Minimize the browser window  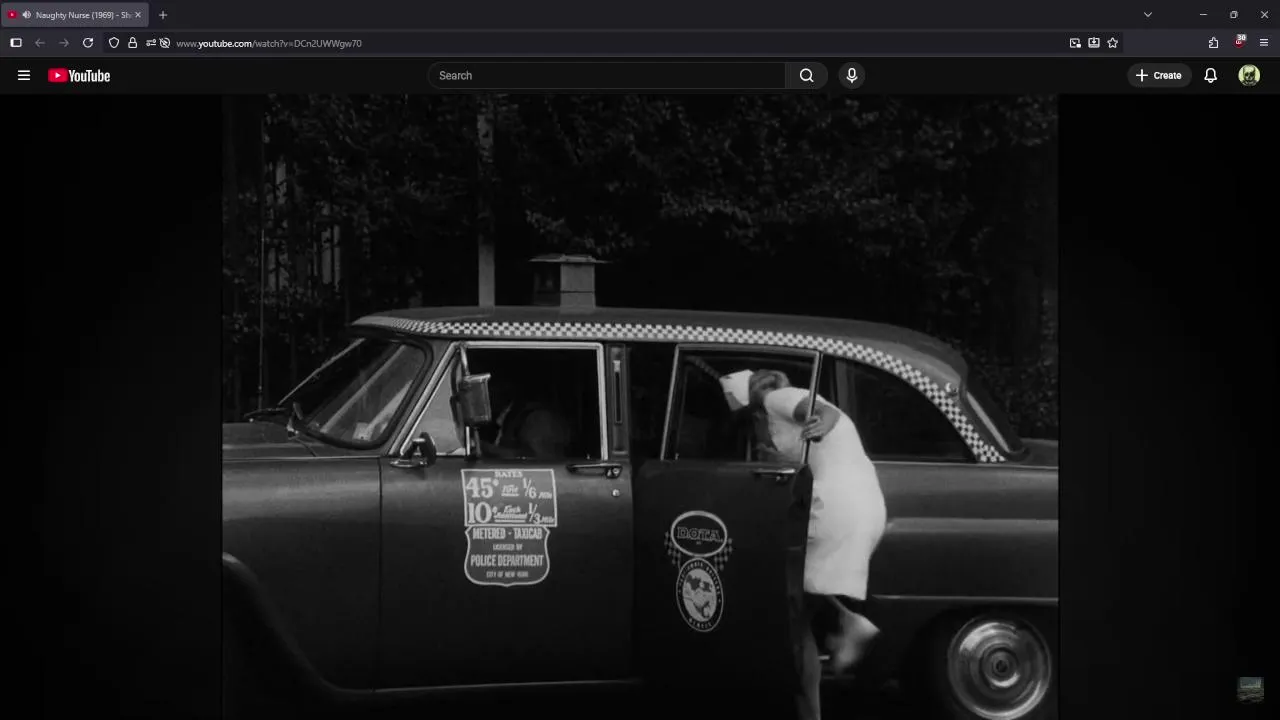coord(1203,15)
